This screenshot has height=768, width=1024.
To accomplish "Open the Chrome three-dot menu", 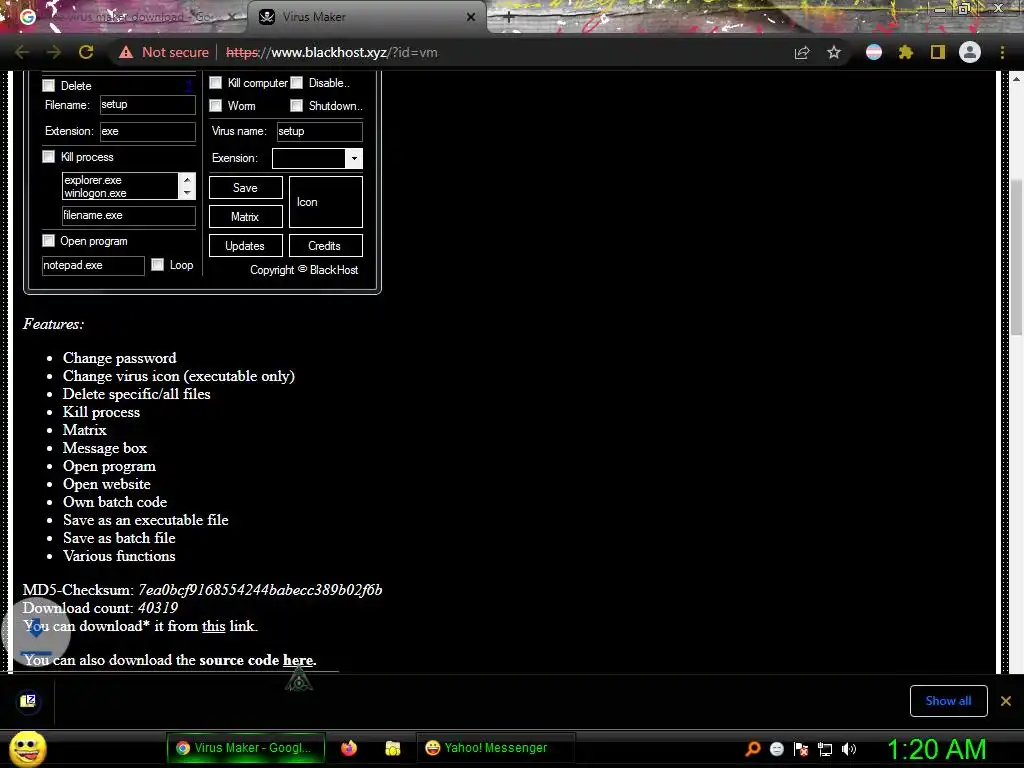I will pos(1002,52).
